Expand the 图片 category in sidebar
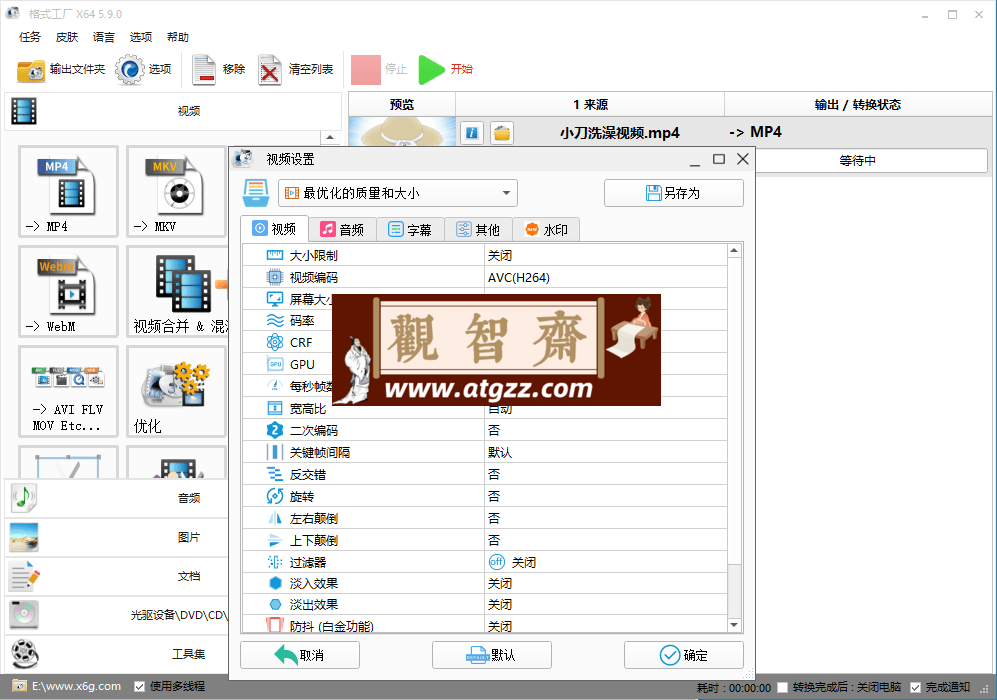The height and width of the screenshot is (700, 997). click(117, 537)
